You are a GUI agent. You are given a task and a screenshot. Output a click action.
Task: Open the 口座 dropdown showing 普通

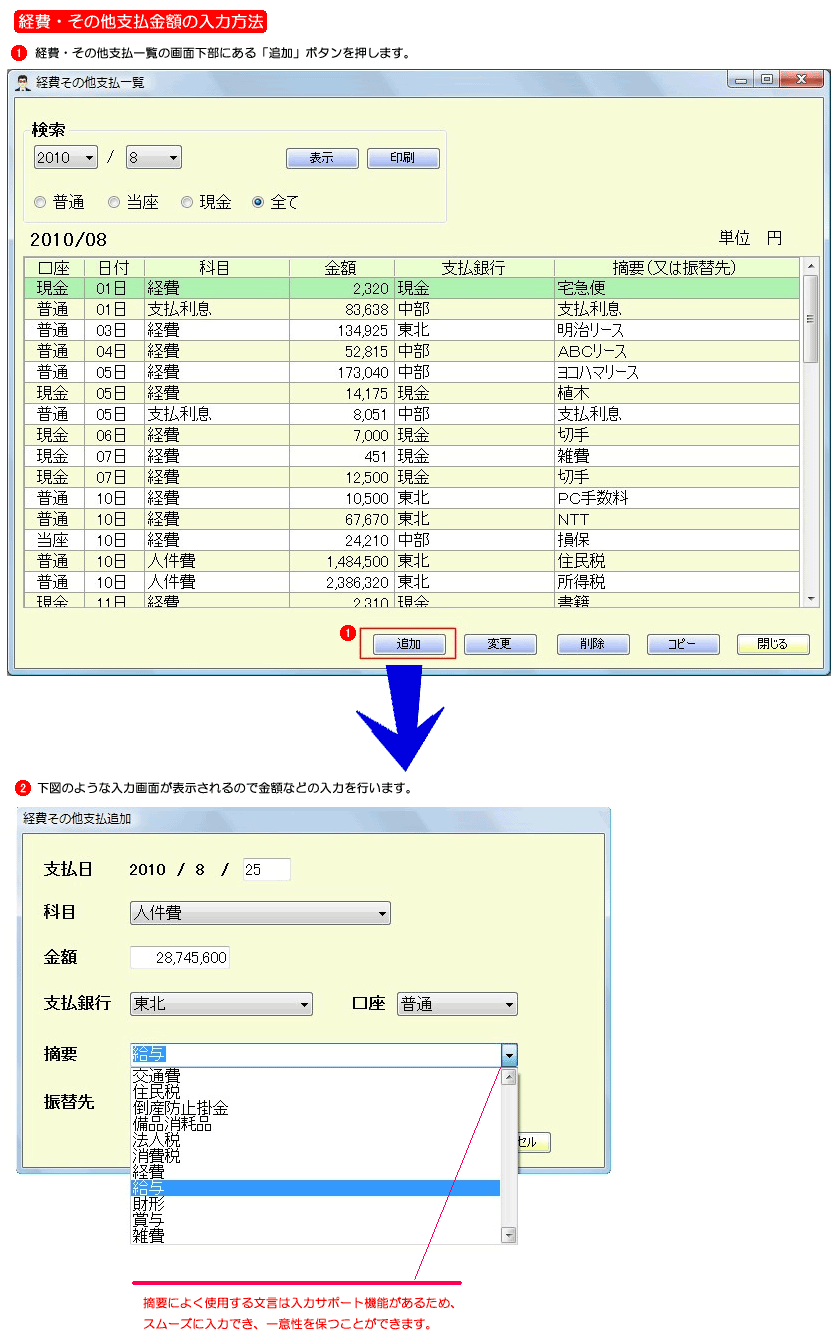click(x=457, y=1004)
